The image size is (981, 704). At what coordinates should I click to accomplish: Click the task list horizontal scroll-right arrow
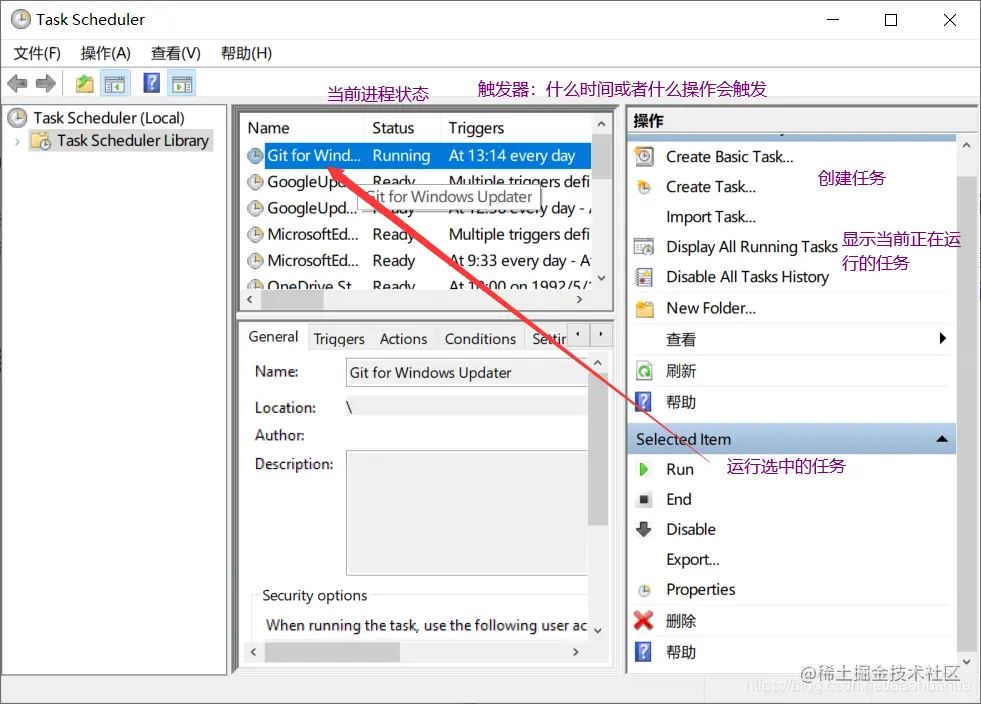579,300
